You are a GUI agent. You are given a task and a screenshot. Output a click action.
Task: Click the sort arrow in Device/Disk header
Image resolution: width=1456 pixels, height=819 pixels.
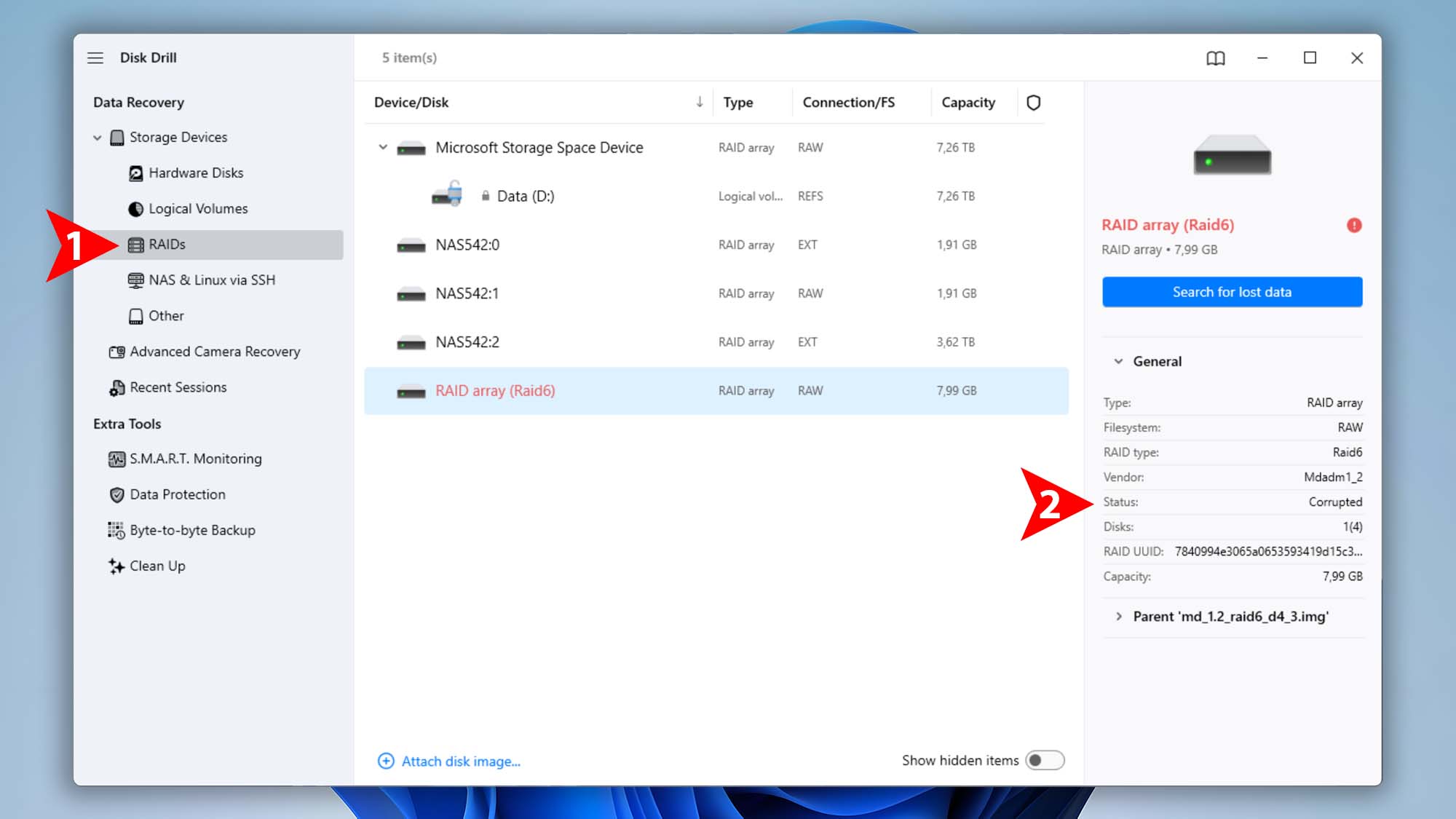pos(700,102)
